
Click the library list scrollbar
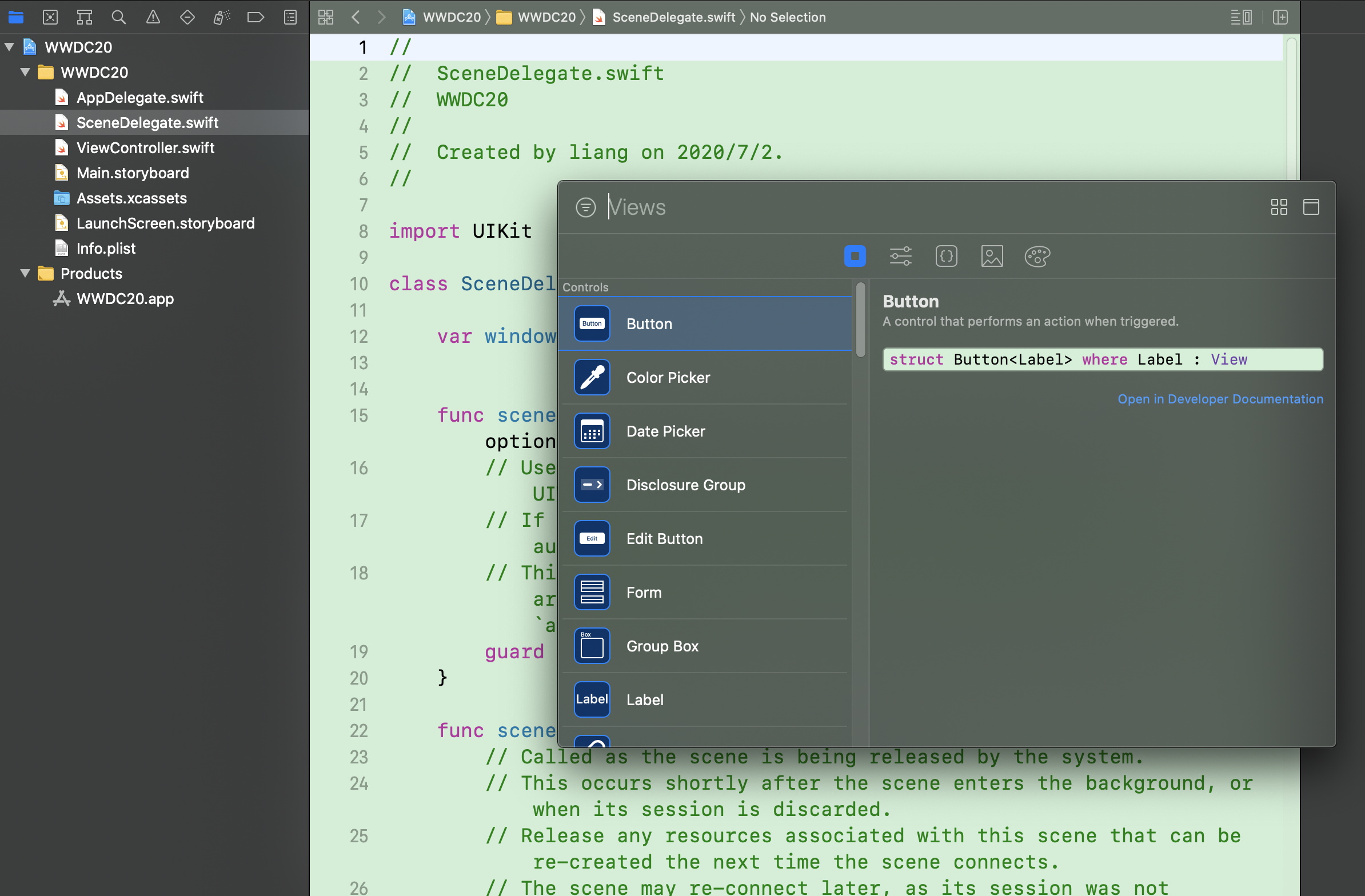coord(860,319)
